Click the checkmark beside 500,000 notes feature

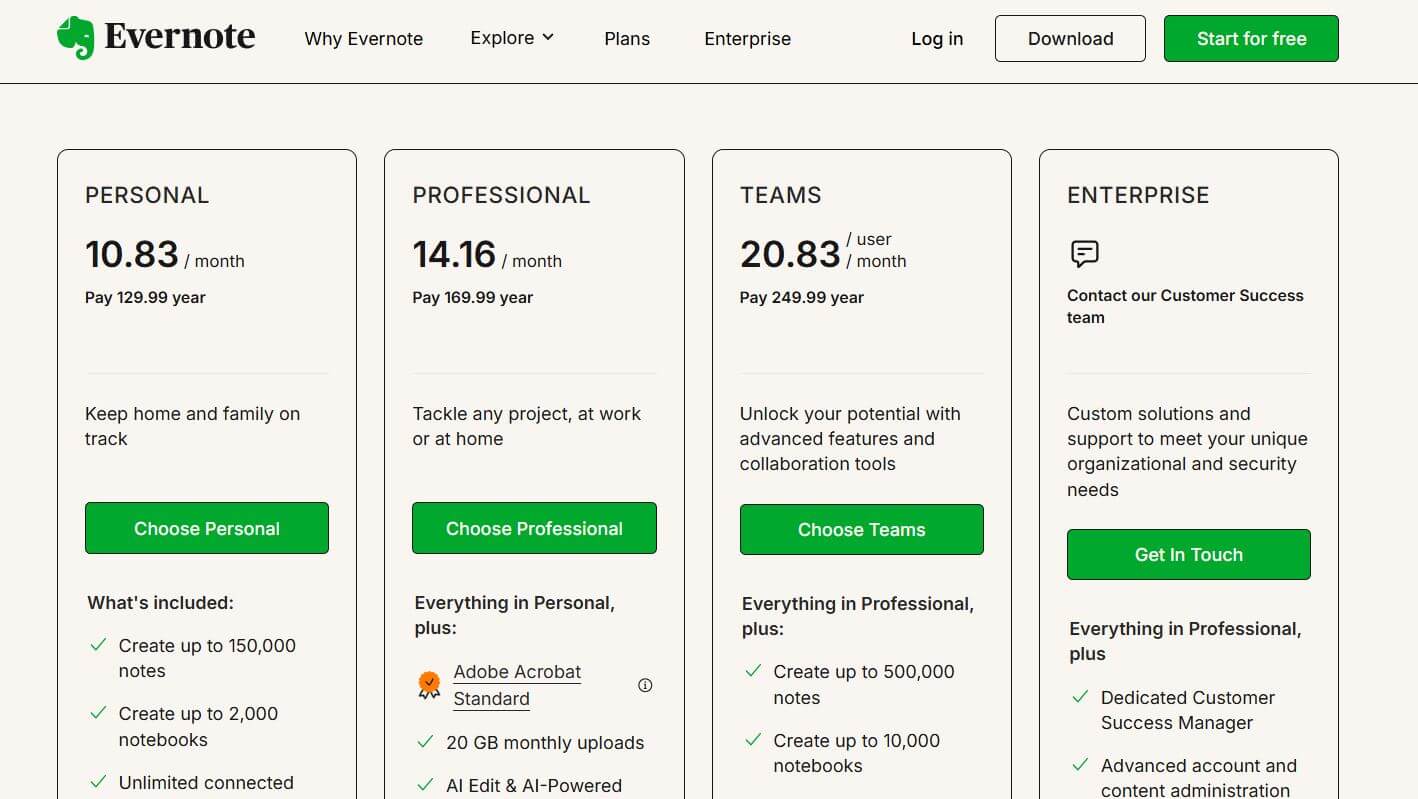(x=752, y=671)
